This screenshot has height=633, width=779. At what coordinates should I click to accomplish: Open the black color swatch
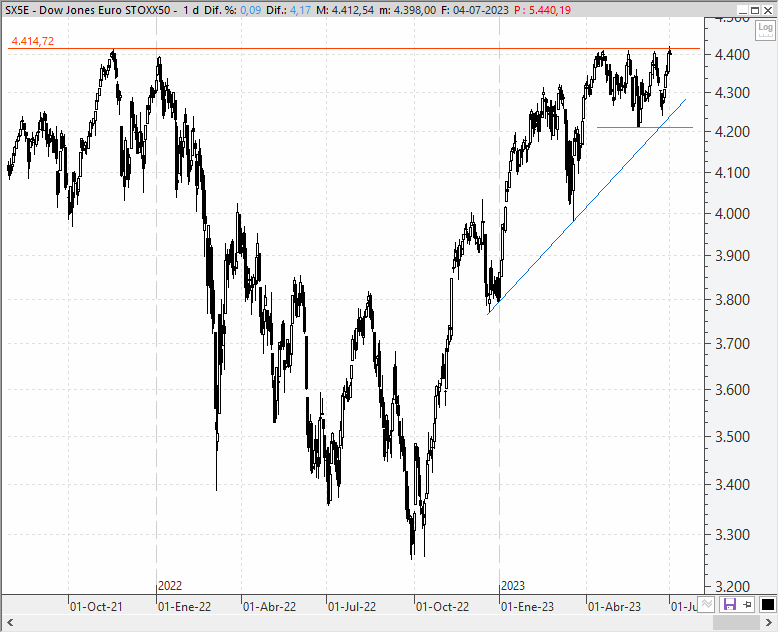tap(768, 605)
